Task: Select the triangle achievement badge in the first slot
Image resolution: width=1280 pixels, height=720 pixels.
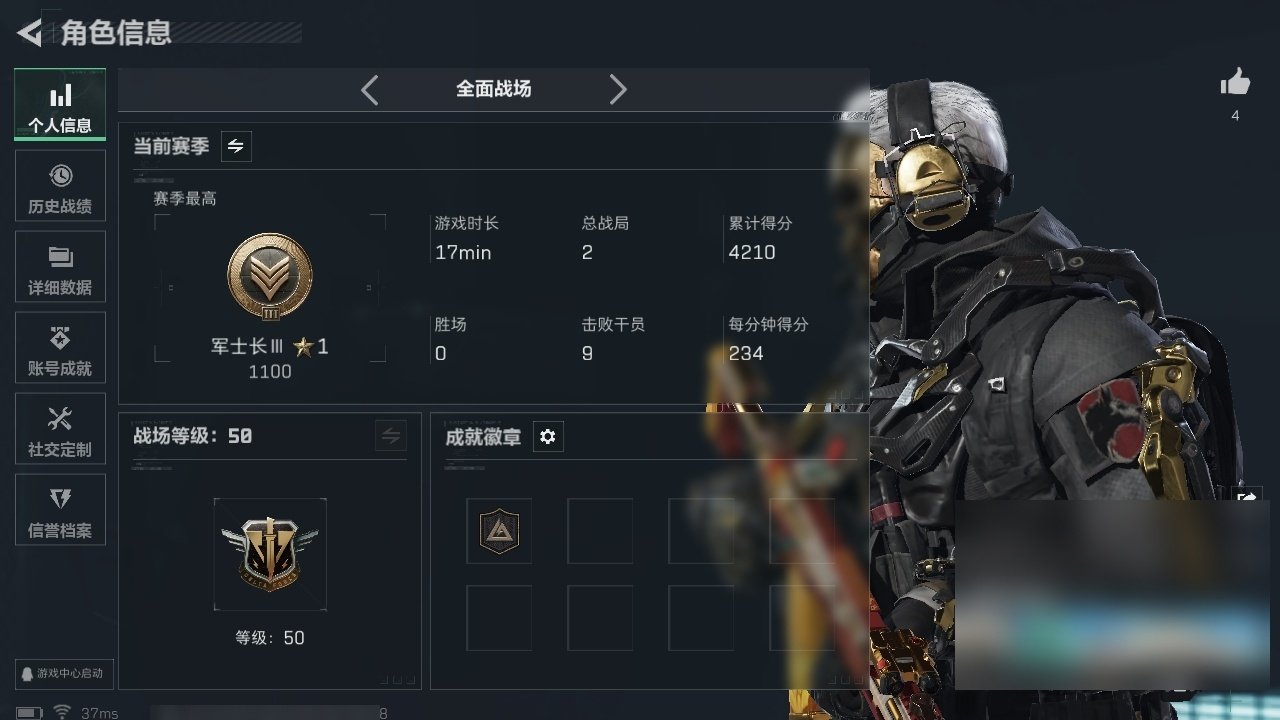Action: coord(499,531)
